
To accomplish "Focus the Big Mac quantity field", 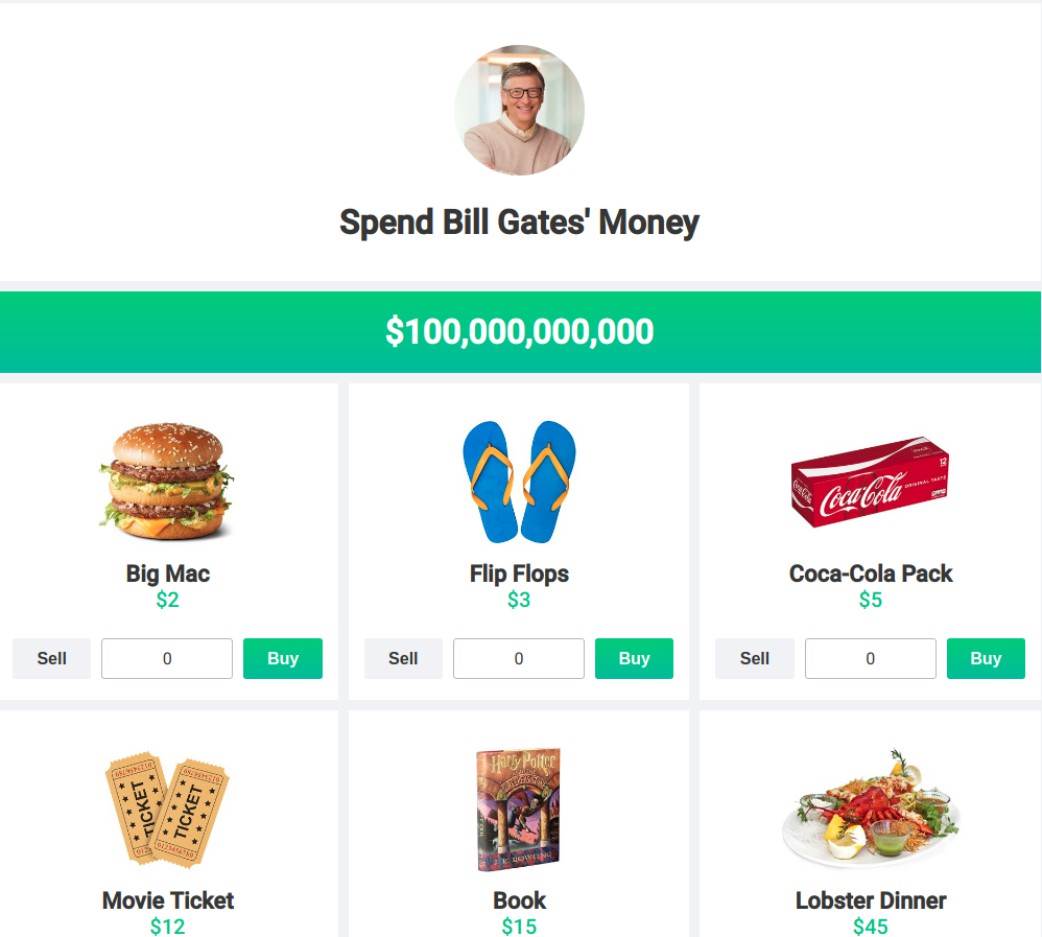I will (167, 659).
